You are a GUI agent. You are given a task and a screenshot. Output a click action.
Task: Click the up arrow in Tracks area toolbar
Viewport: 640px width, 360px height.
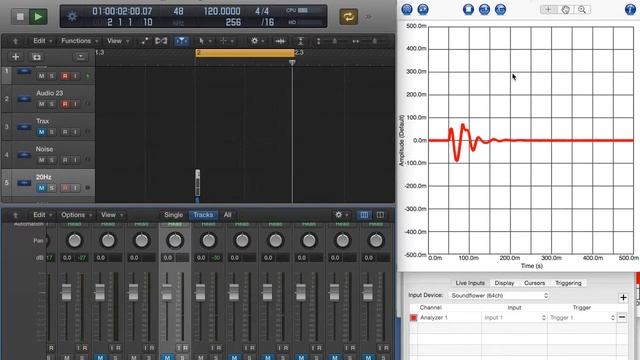pyautogui.click(x=16, y=41)
